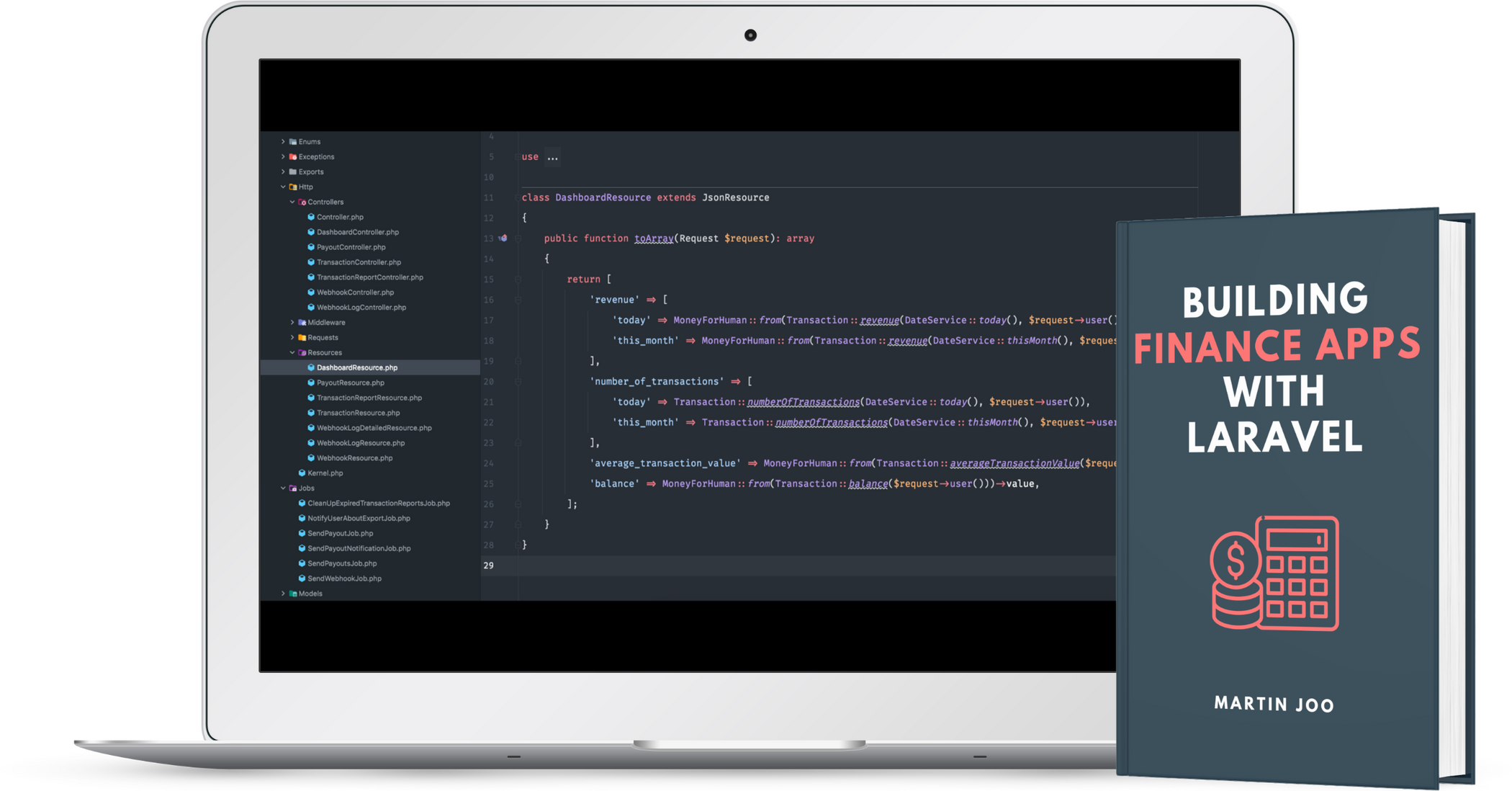Collapse the Jobs folder chevron
Screen dimensions: 1512x791
(283, 488)
